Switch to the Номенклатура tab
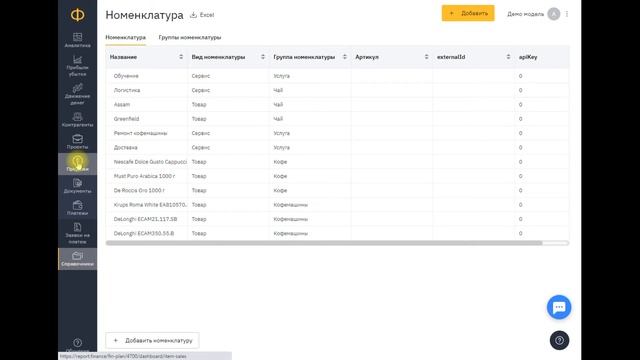Image resolution: width=640 pixels, height=360 pixels. pos(125,37)
